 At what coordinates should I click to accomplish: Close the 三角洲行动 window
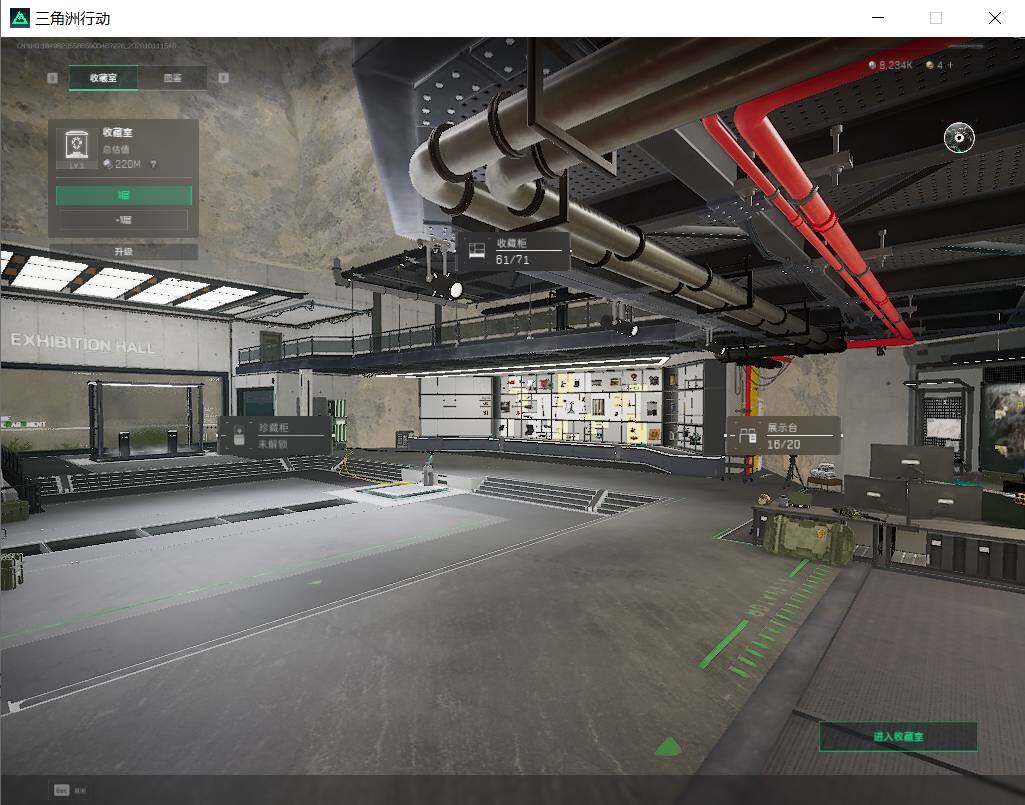pos(995,18)
